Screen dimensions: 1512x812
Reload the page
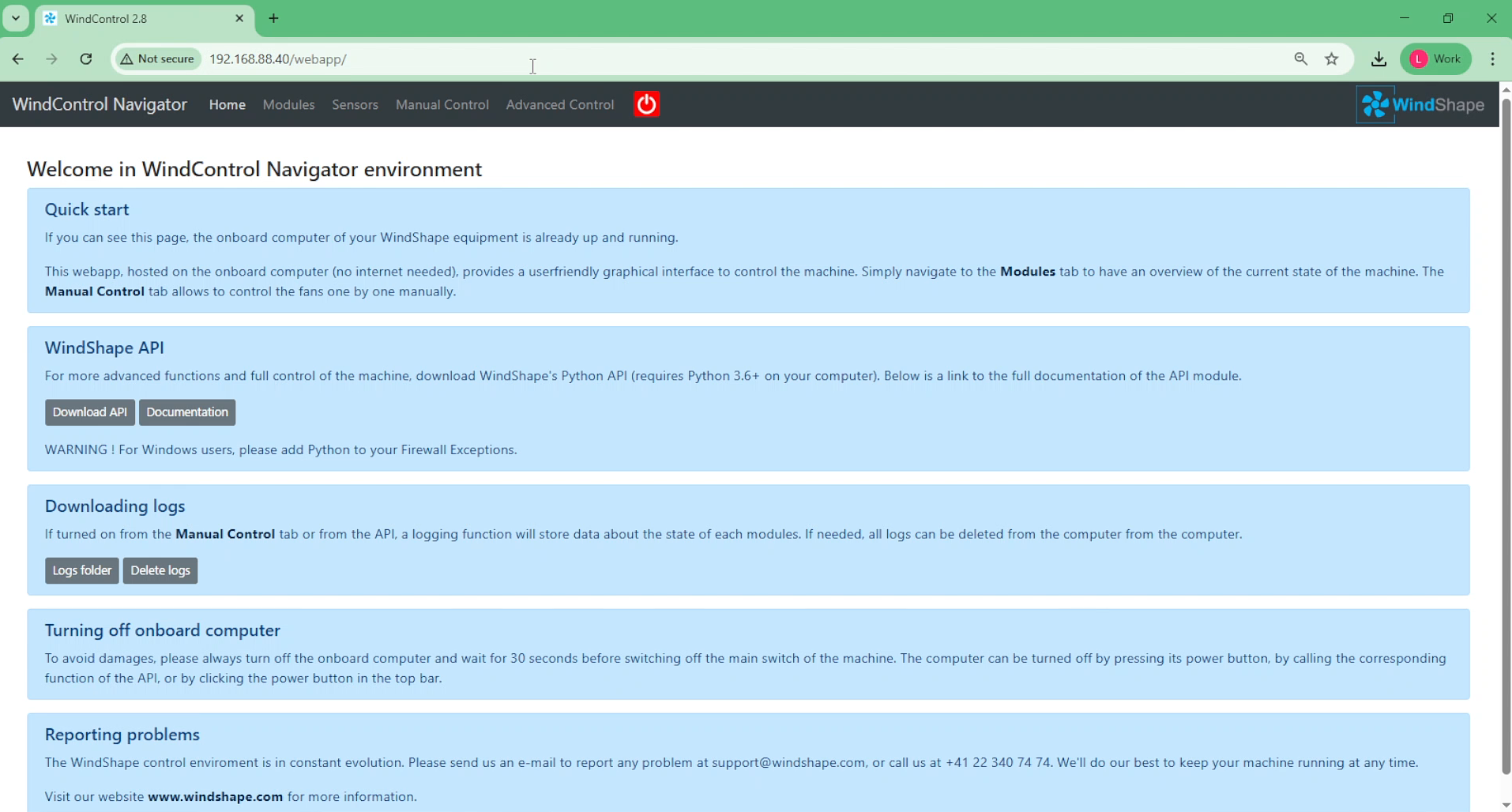pyautogui.click(x=86, y=59)
